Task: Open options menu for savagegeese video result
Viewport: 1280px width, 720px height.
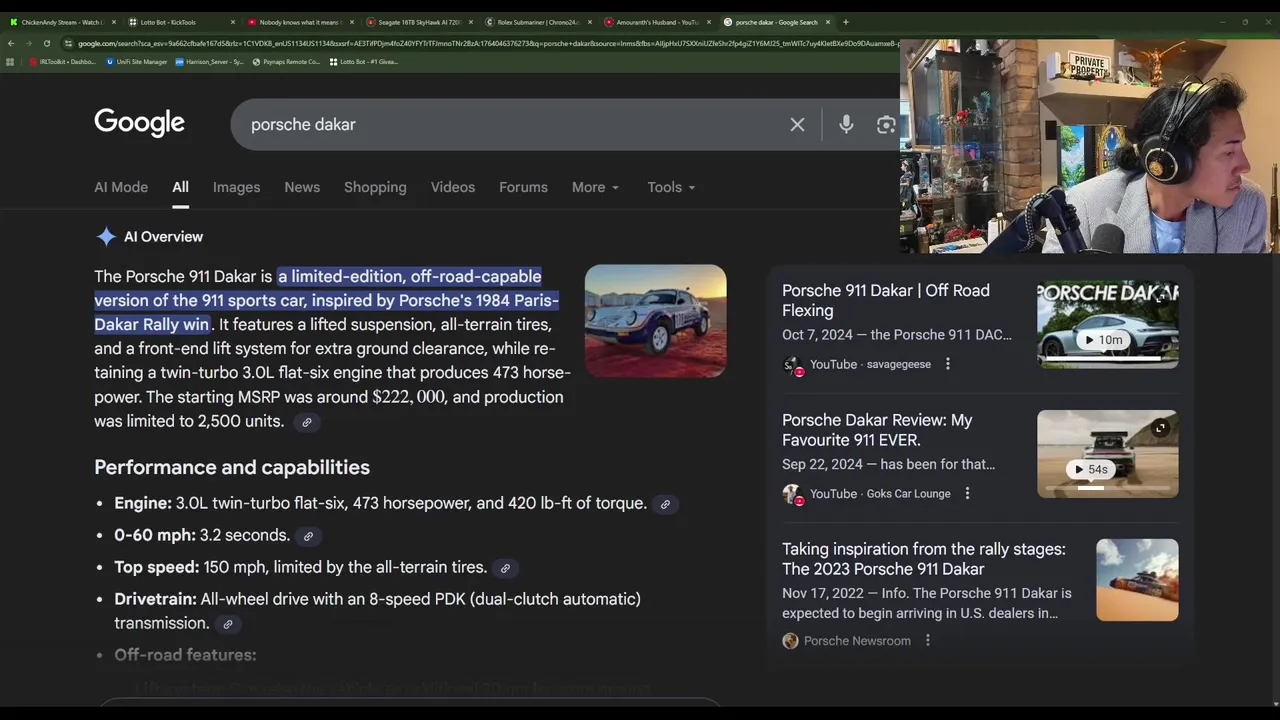Action: [948, 364]
